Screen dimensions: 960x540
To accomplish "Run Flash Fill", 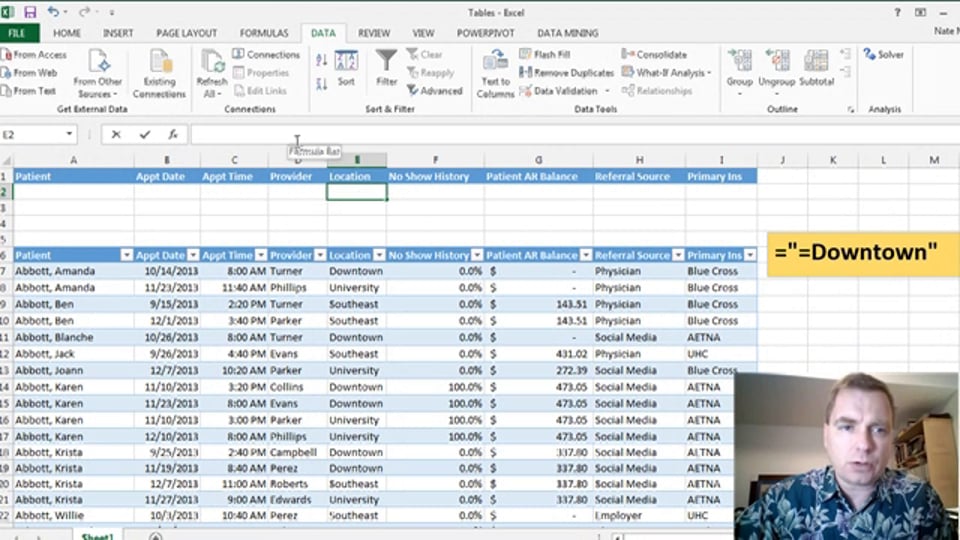I will [x=545, y=54].
